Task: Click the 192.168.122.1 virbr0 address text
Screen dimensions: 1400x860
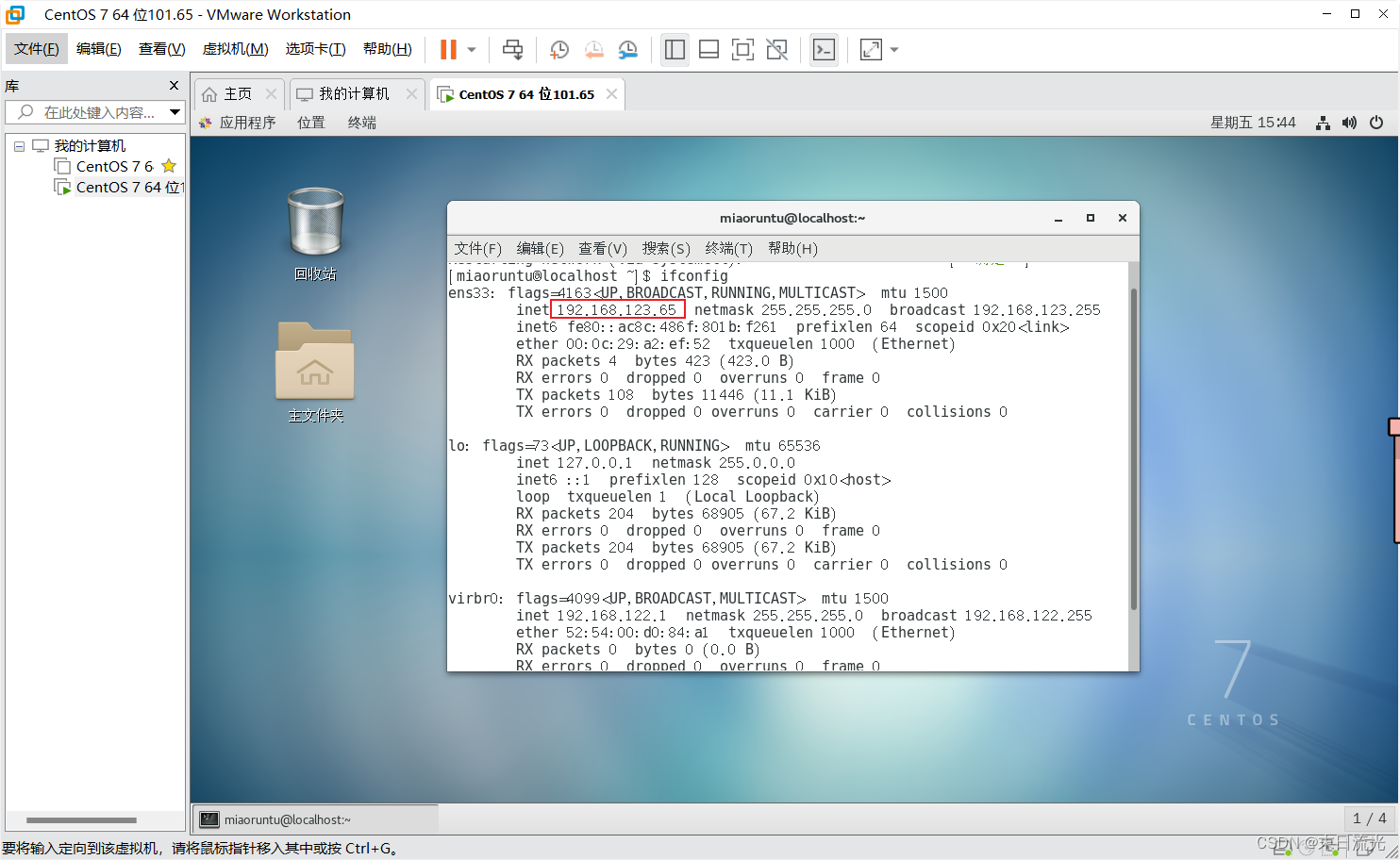Action: tap(610, 616)
